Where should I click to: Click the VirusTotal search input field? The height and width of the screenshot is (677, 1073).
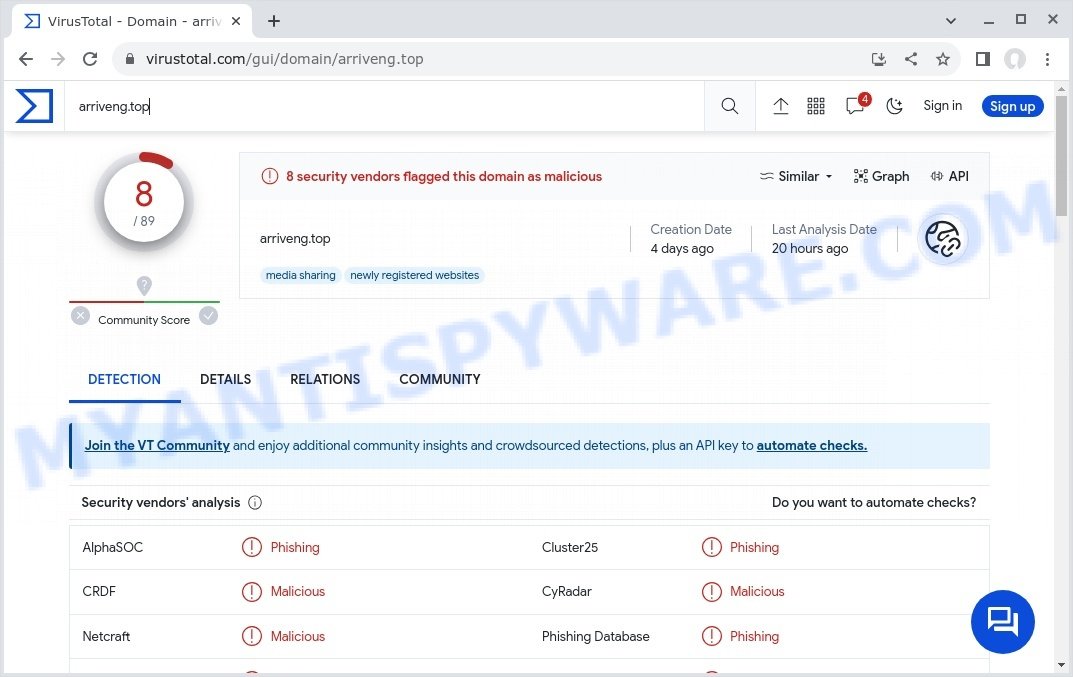[385, 106]
